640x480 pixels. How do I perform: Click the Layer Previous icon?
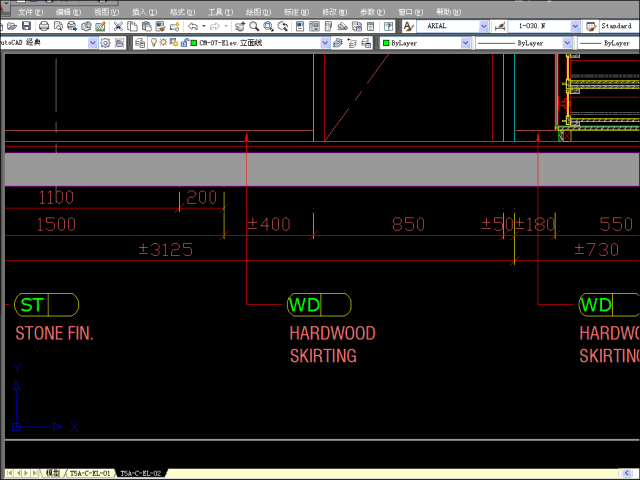coord(352,42)
